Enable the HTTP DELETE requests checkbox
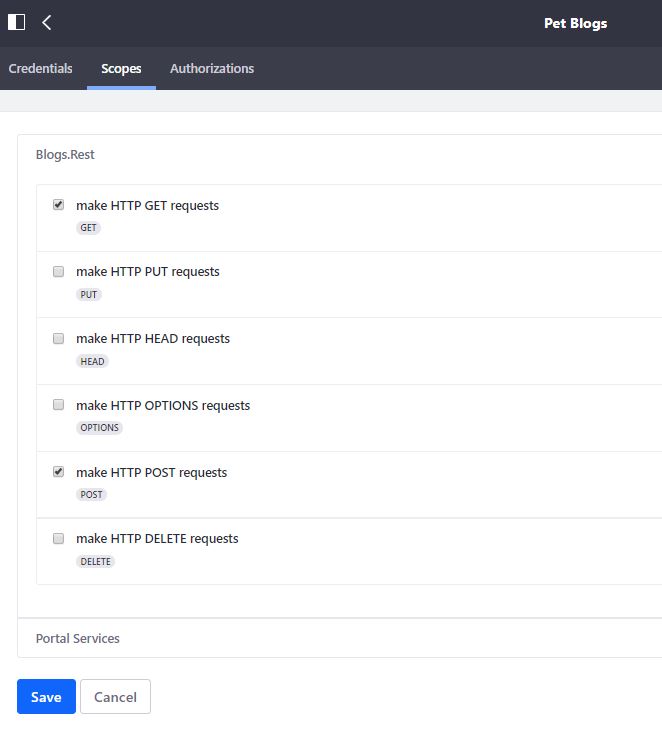 [x=58, y=538]
